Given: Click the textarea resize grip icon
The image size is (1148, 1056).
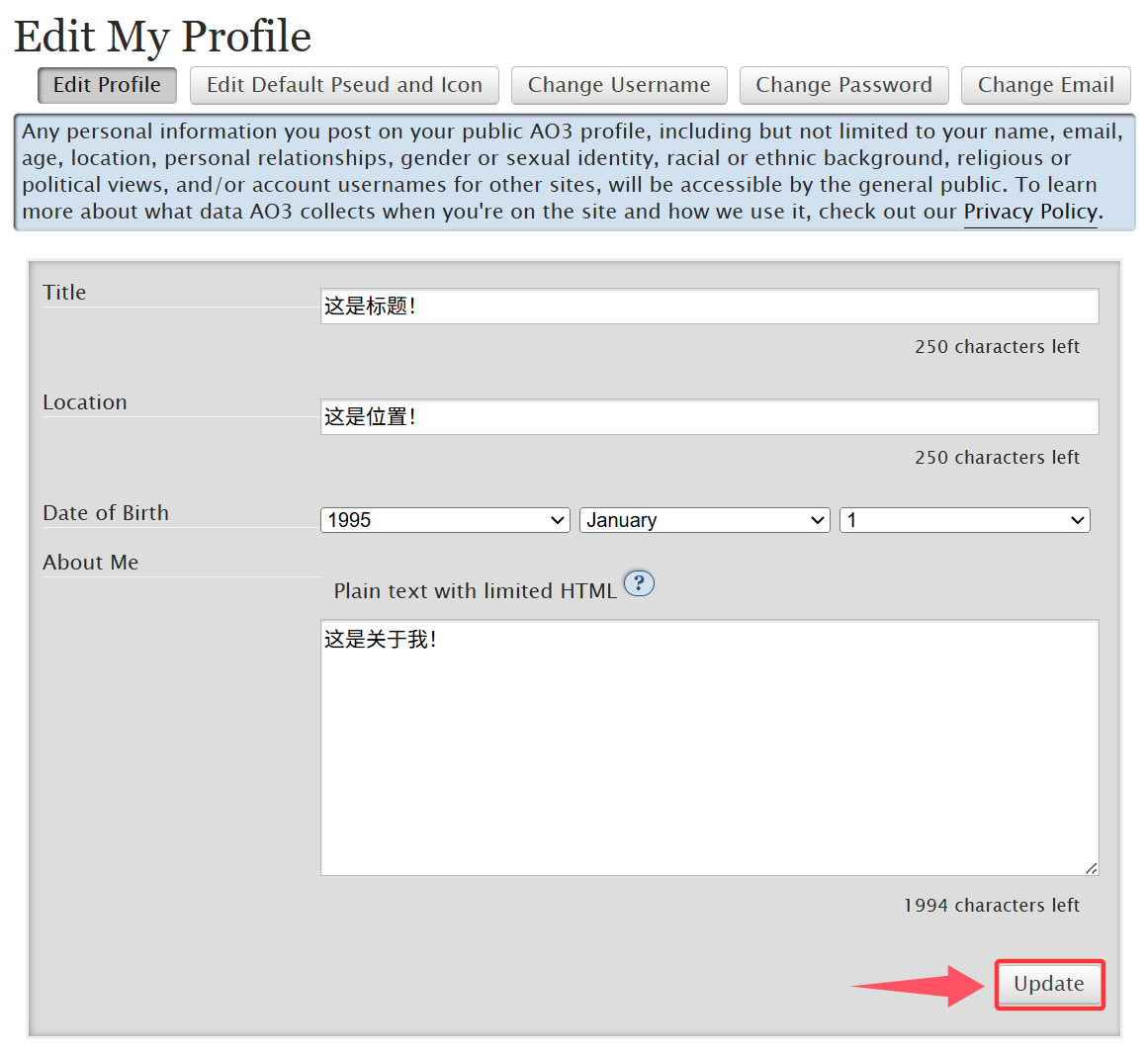Looking at the screenshot, I should point(1091,868).
